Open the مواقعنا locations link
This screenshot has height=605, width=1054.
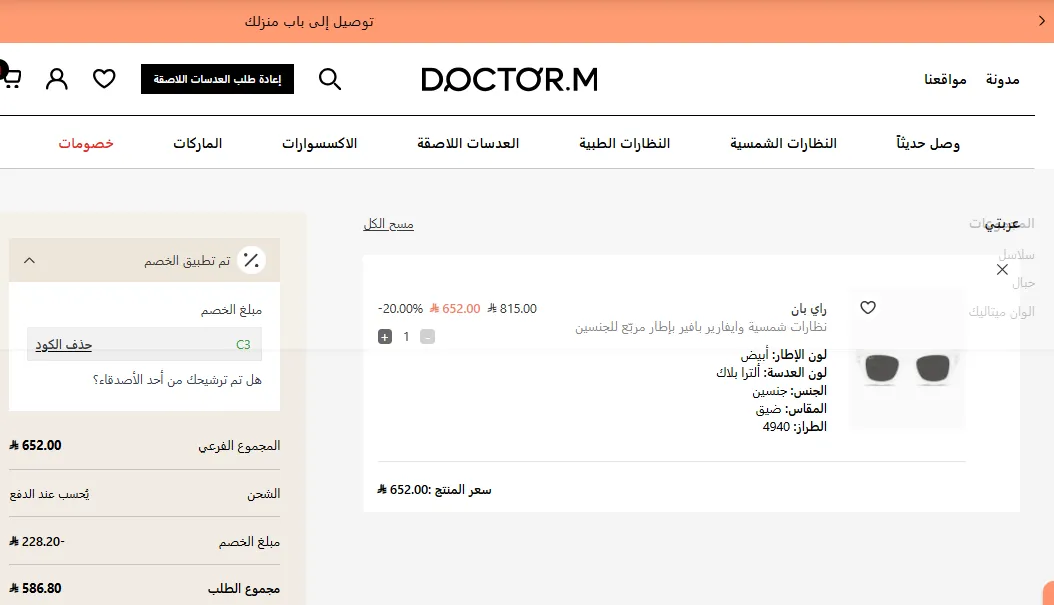click(x=945, y=79)
